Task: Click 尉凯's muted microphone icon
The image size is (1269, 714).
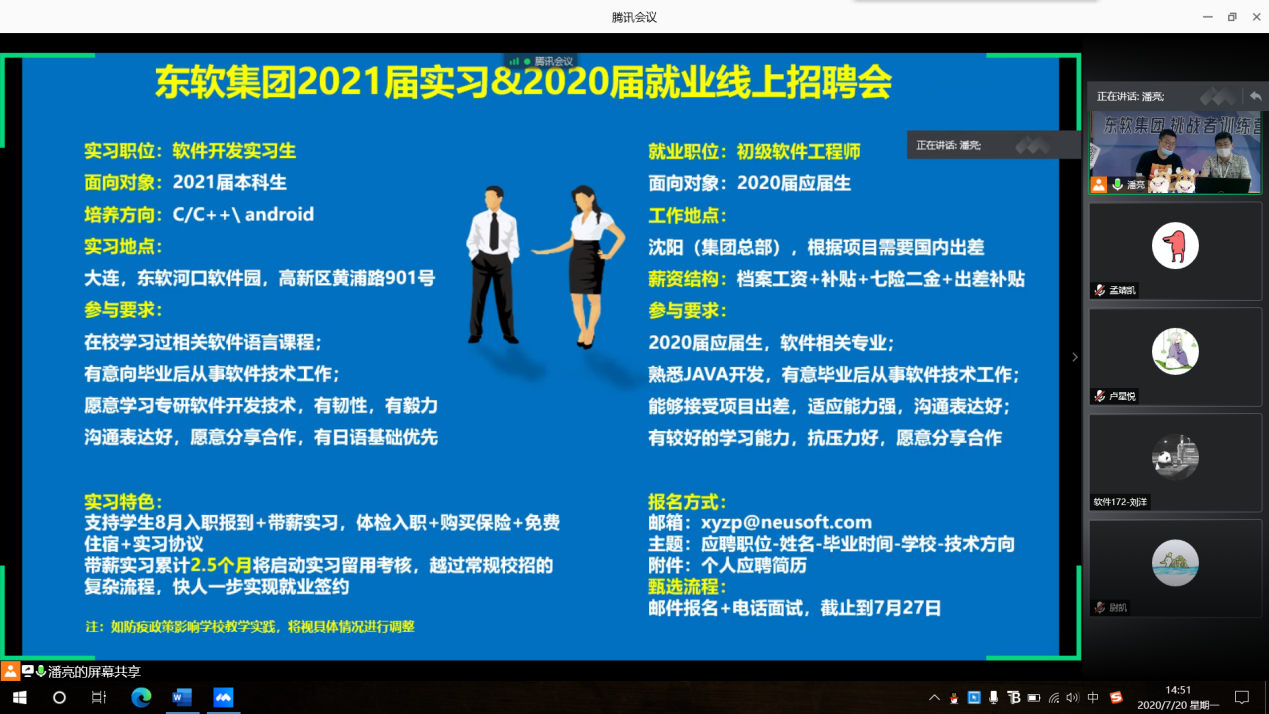Action: coord(1100,607)
